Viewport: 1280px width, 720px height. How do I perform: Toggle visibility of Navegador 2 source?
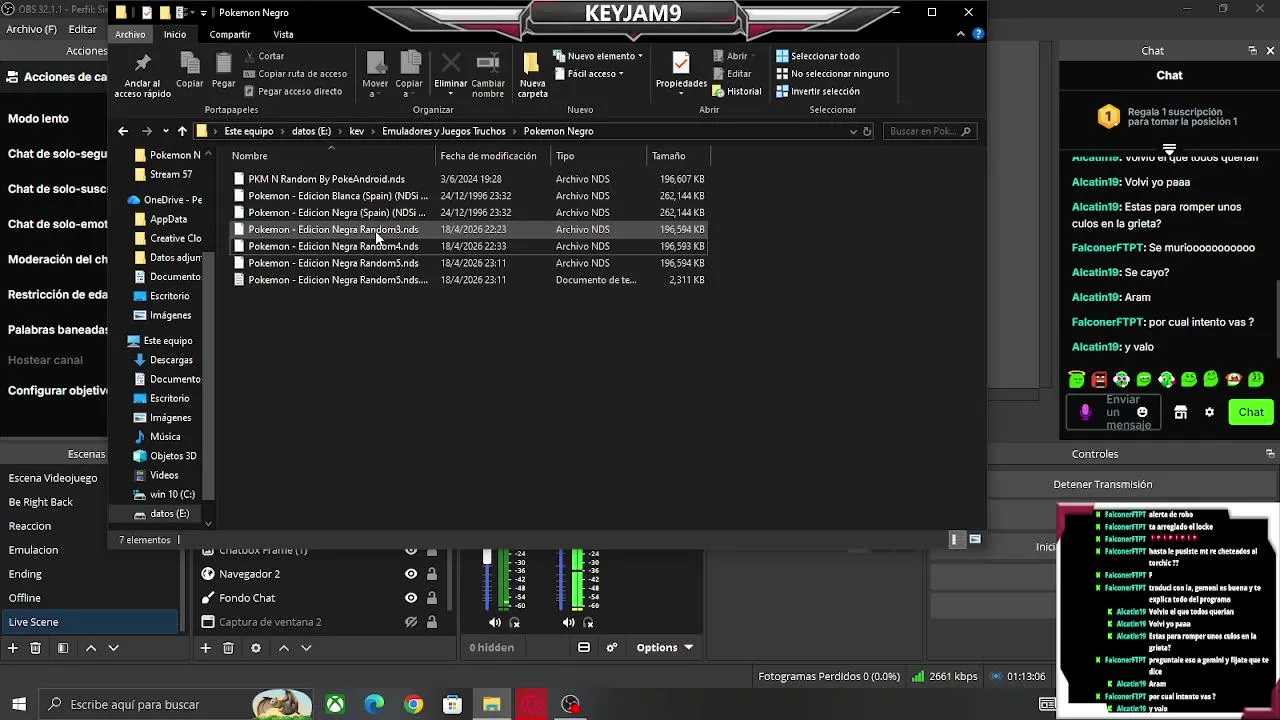411,574
